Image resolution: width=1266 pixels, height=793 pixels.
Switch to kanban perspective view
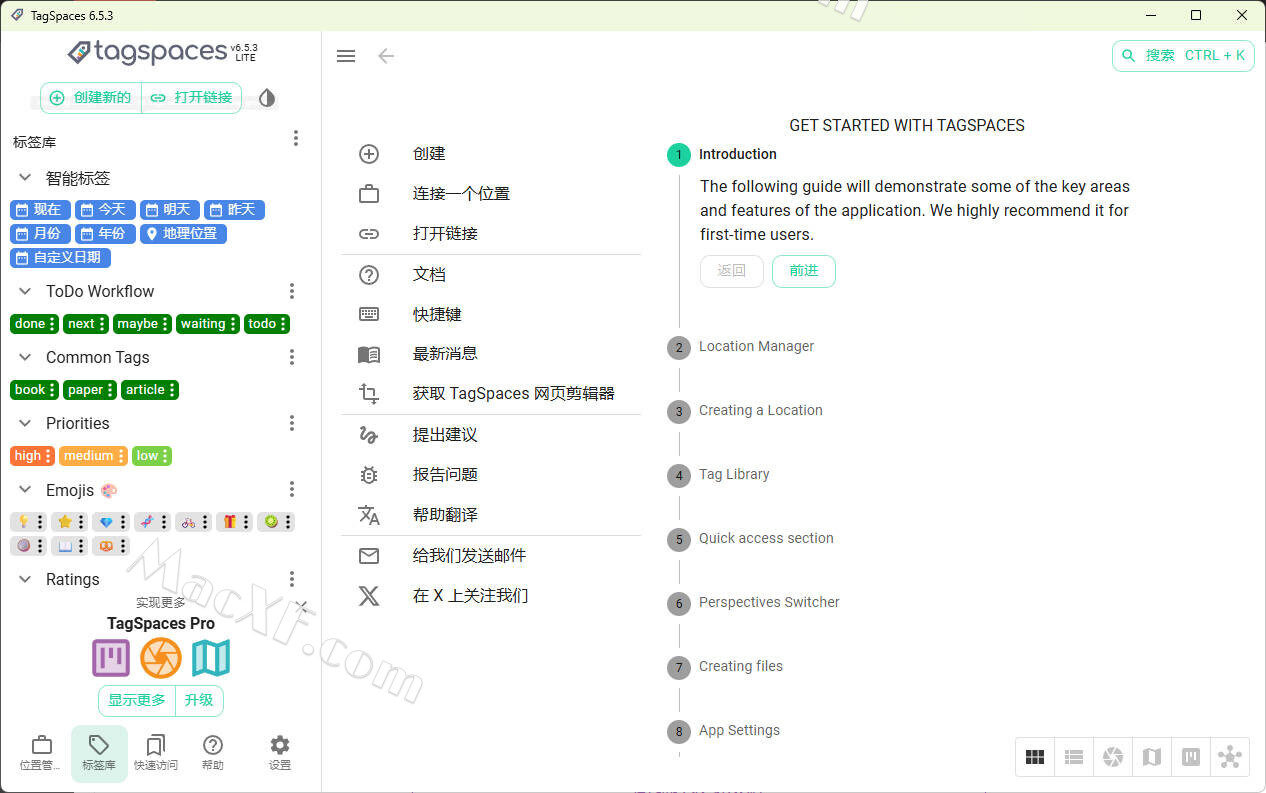[1191, 757]
